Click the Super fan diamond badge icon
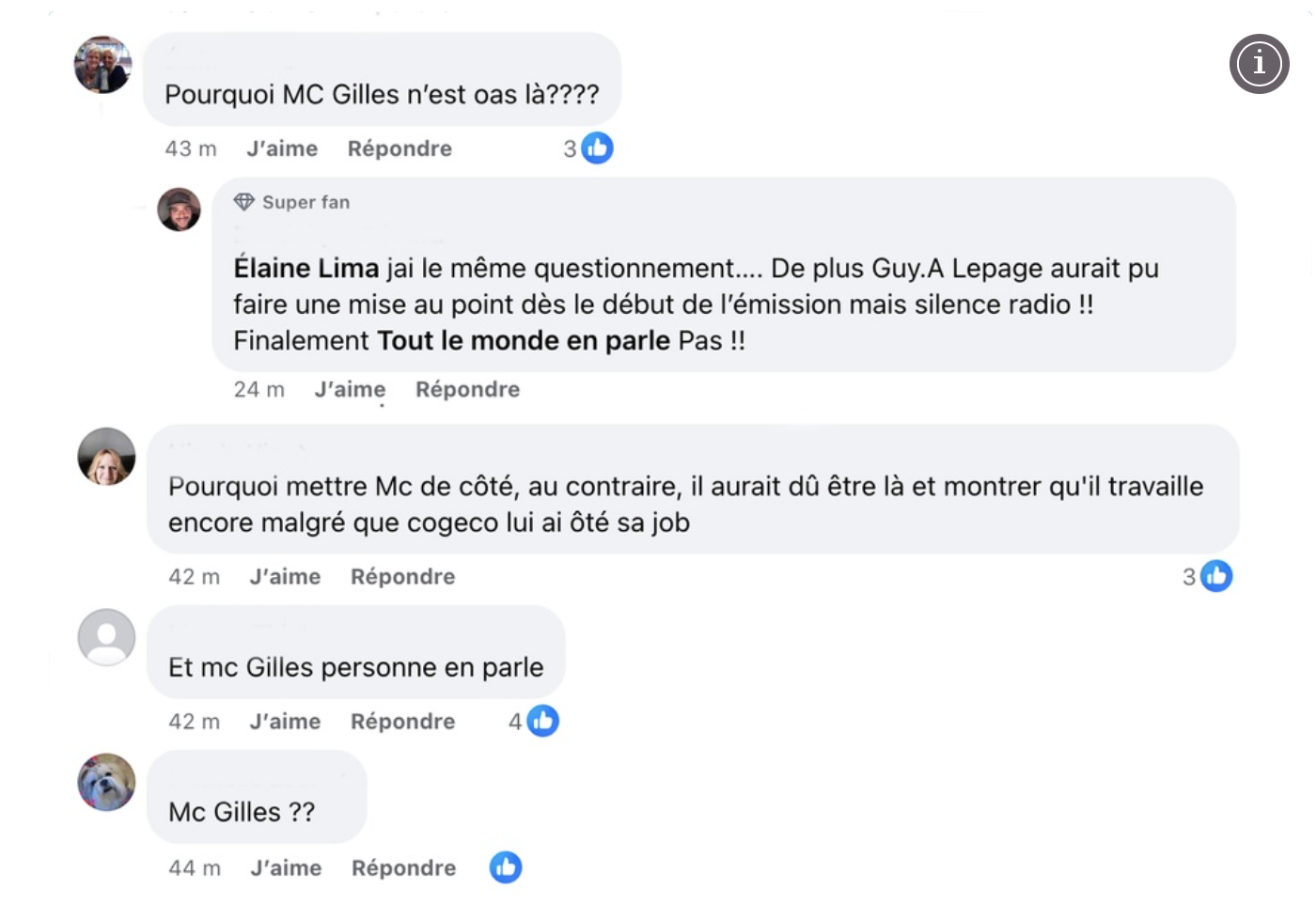Viewport: 1316px width, 904px height. click(x=244, y=202)
